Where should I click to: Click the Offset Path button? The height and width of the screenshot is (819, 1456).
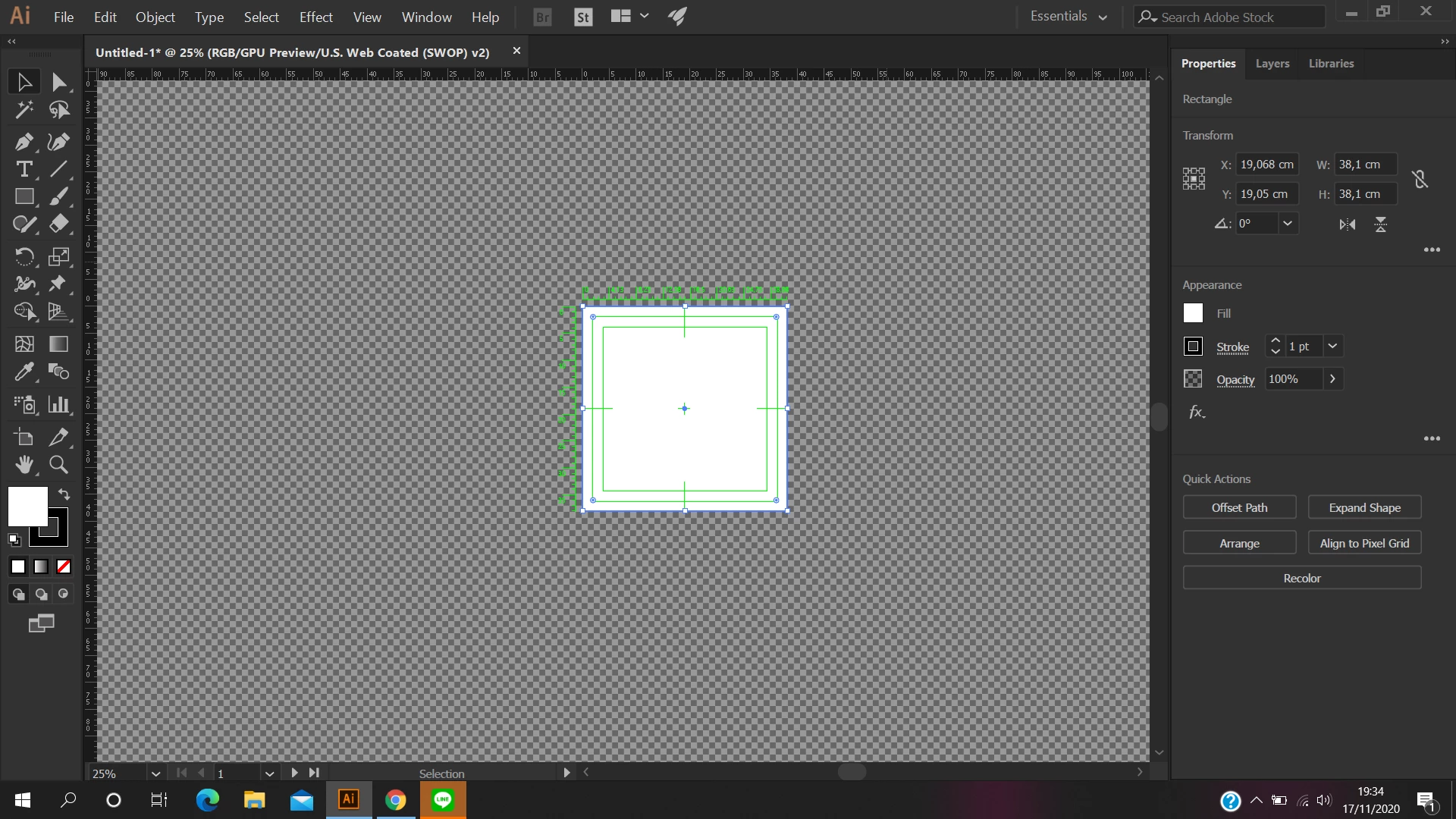click(1239, 507)
